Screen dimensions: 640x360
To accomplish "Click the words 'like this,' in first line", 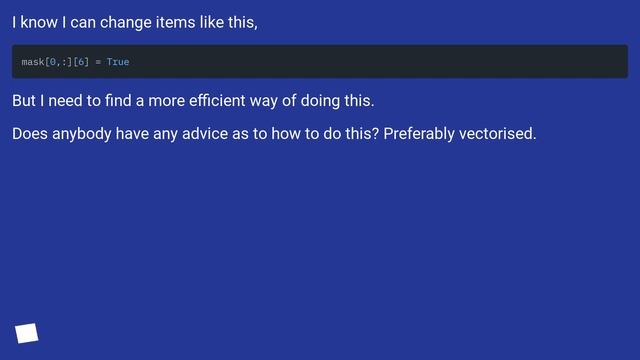I will click(x=229, y=22).
